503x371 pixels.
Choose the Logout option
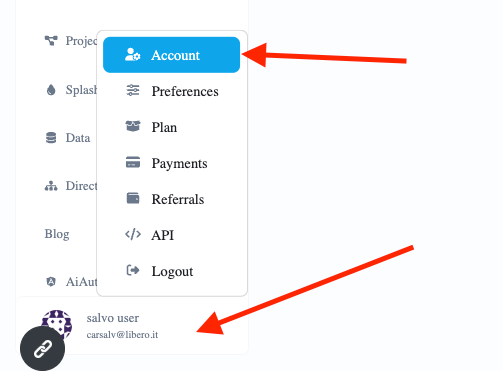pos(171,271)
